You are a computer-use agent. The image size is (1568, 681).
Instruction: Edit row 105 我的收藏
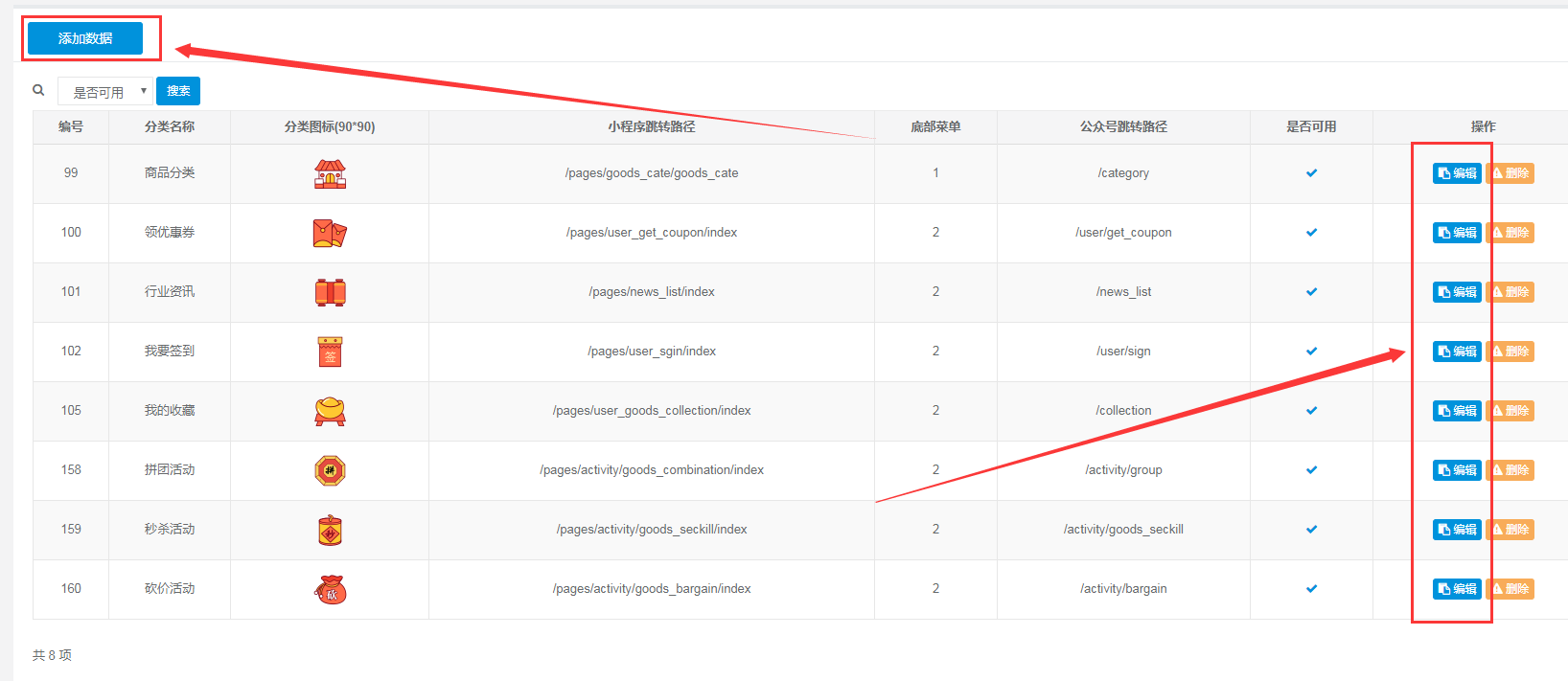(1457, 411)
